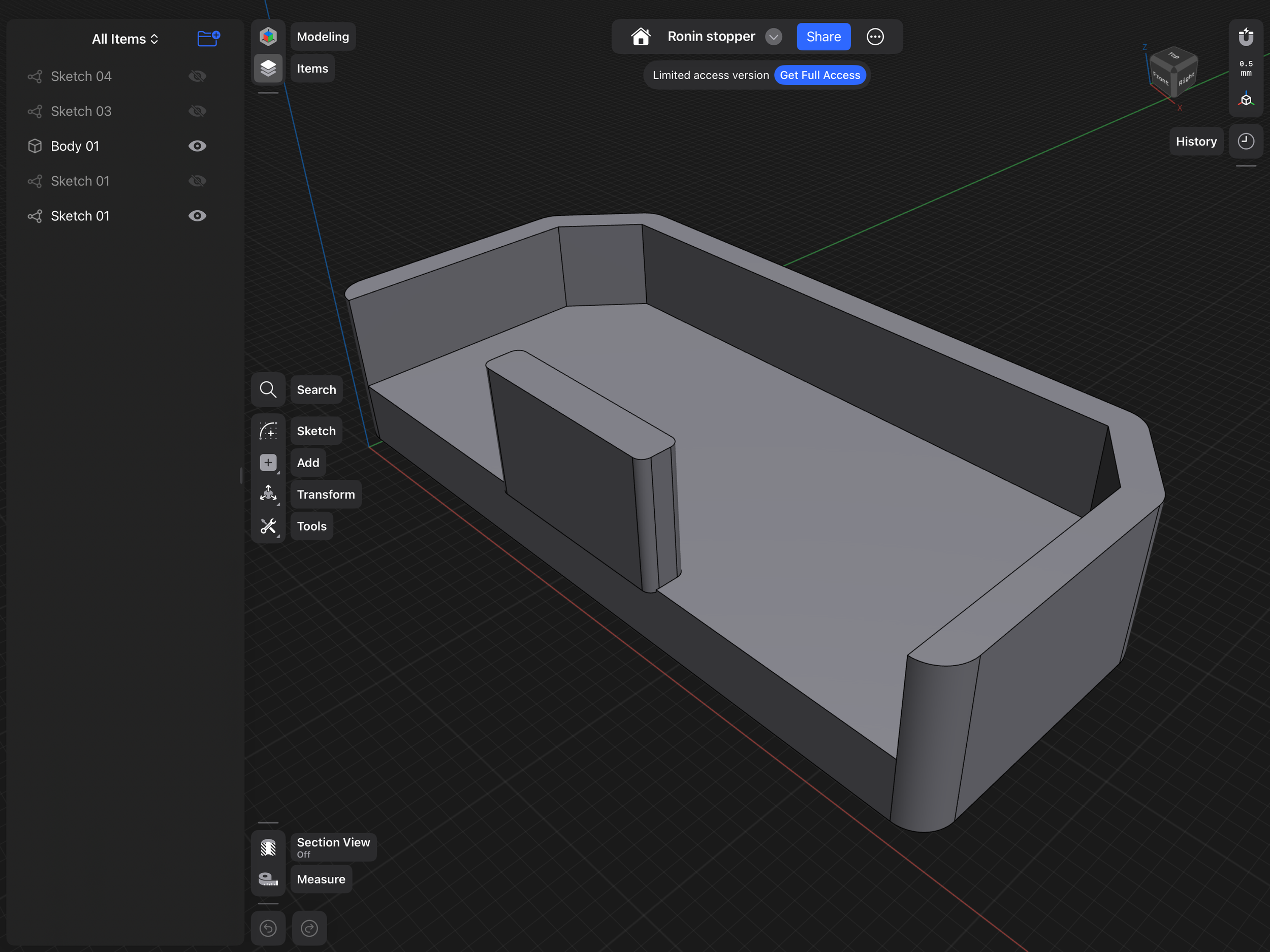Open the Tools menu
The height and width of the screenshot is (952, 1270).
[x=311, y=526]
